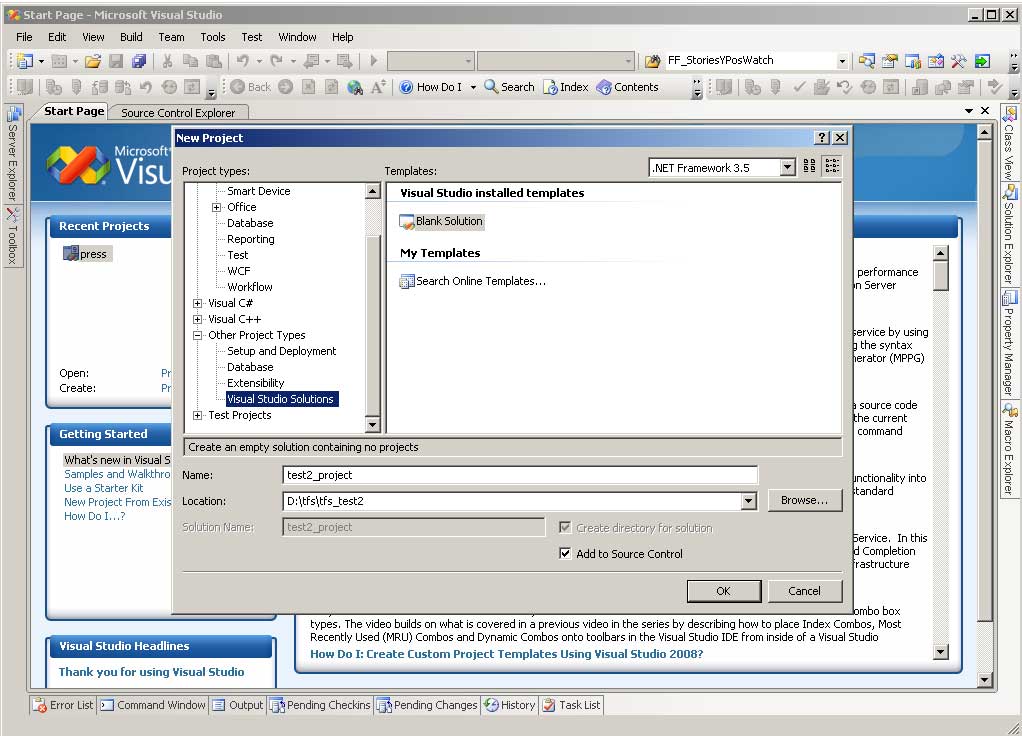Viewport: 1022px width, 736px height.
Task: Click the Undo arrow icon
Action: [x=242, y=61]
